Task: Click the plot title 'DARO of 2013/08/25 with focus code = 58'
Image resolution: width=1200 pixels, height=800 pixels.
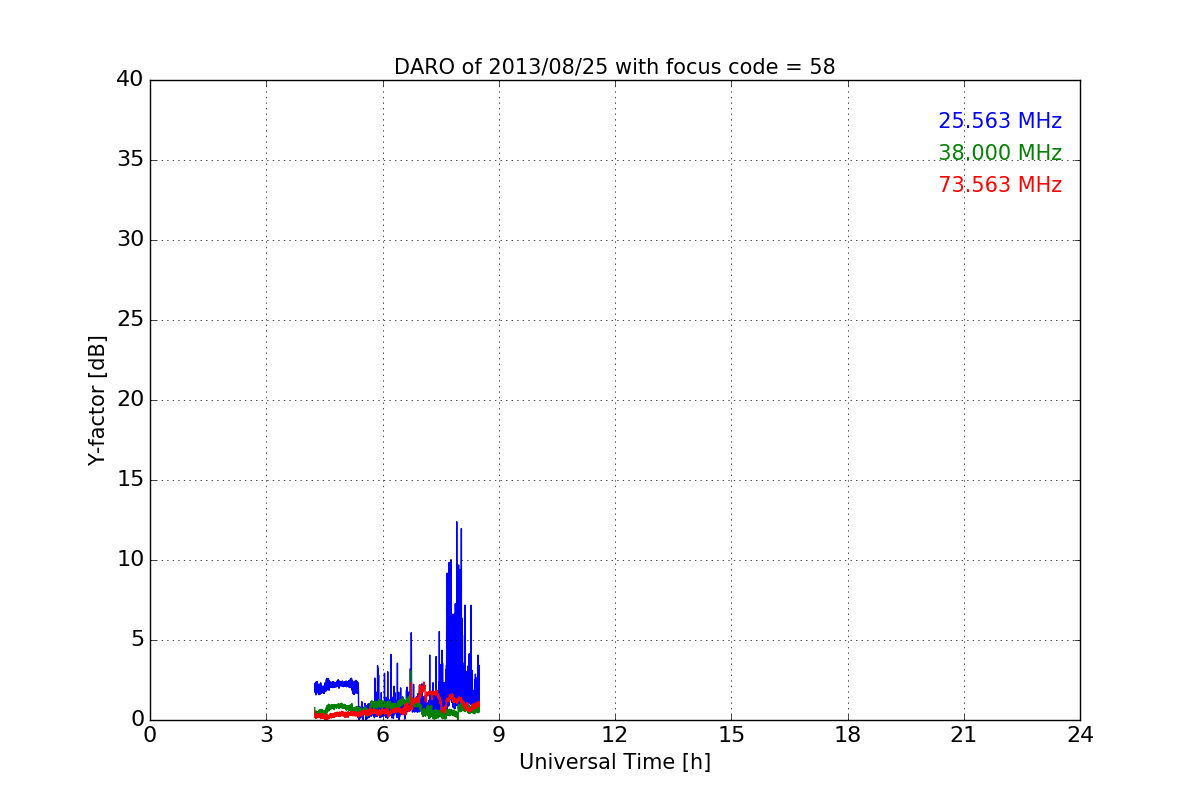Action: pos(614,67)
